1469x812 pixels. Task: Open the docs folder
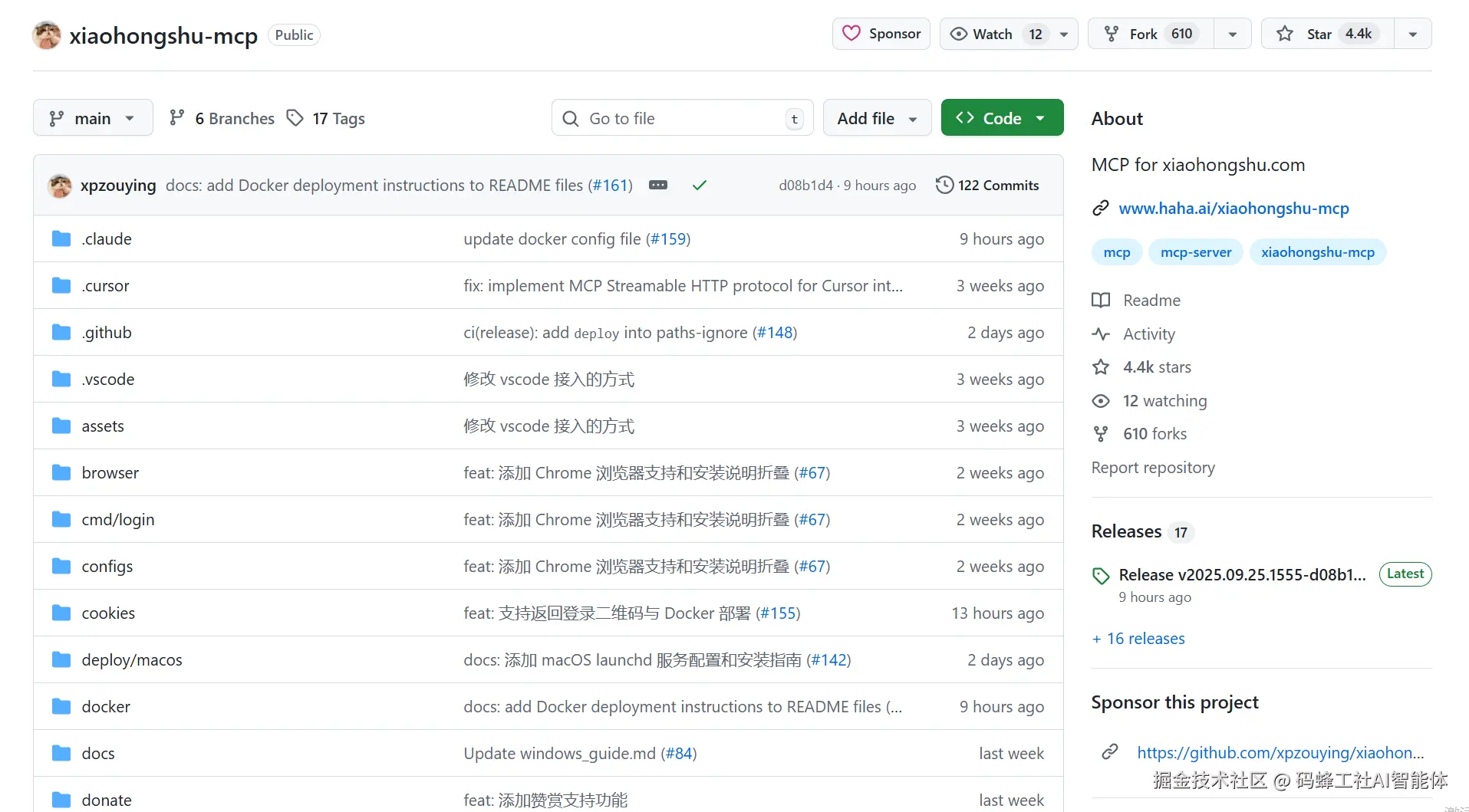(x=98, y=754)
